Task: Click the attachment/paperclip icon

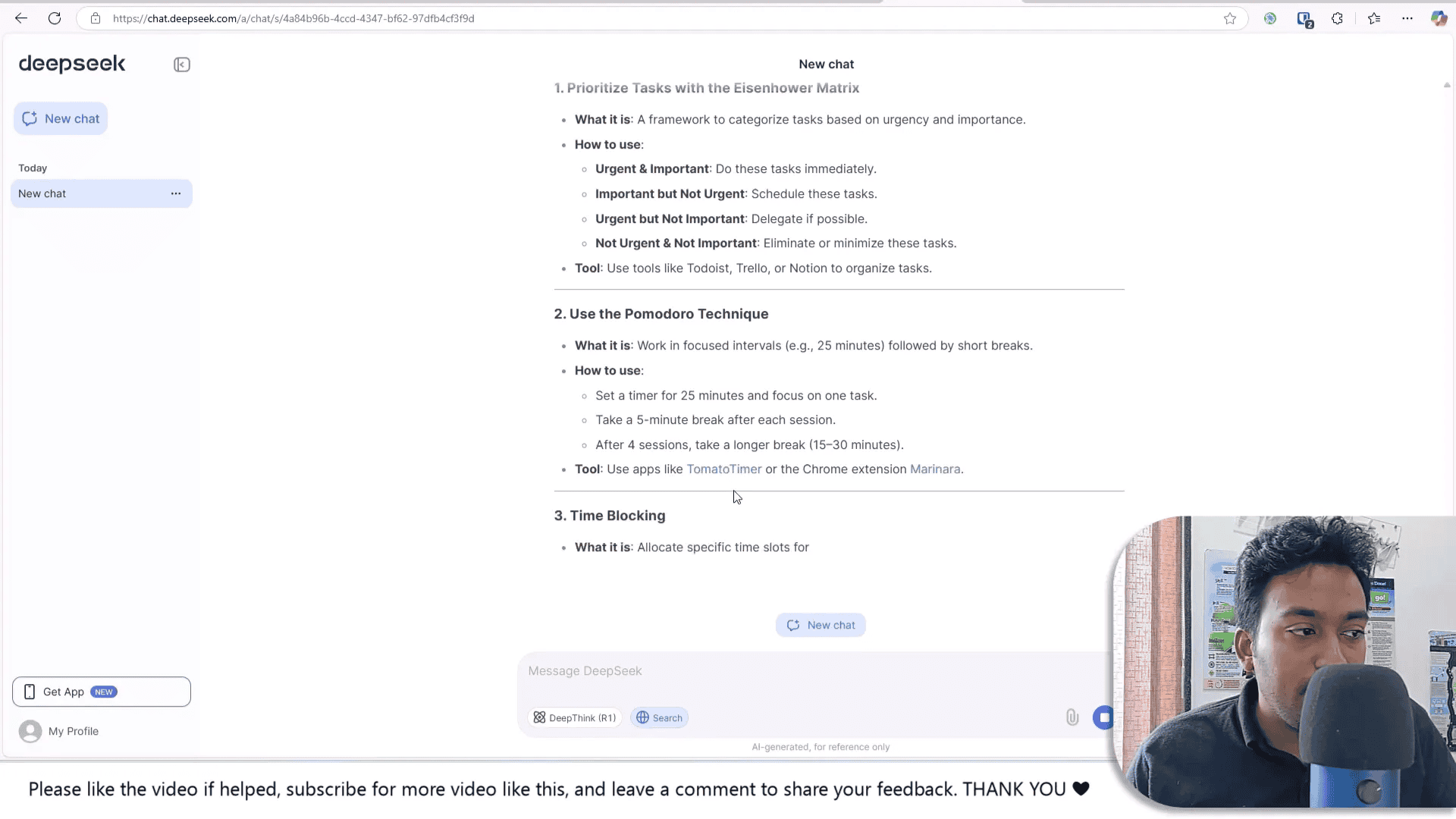Action: point(1072,717)
